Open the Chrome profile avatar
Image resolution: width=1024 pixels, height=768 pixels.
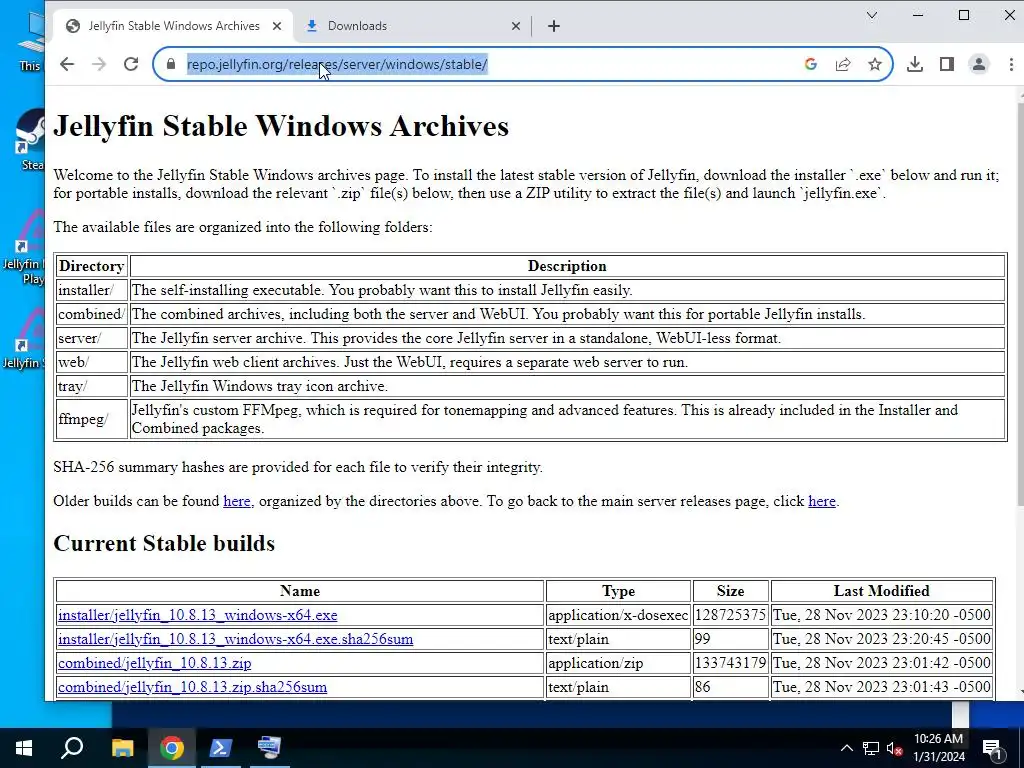coord(978,64)
